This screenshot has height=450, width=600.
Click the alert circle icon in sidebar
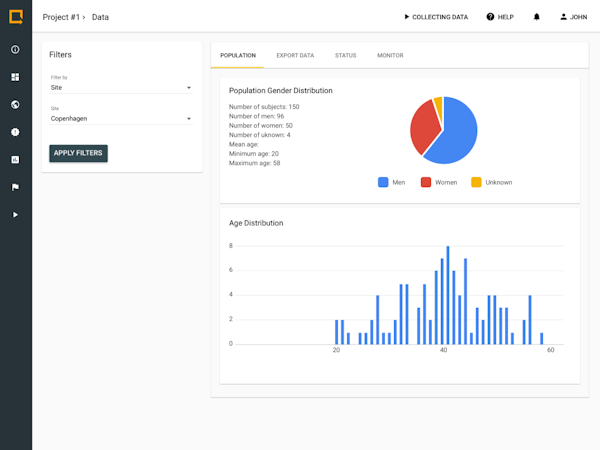pyautogui.click(x=15, y=132)
